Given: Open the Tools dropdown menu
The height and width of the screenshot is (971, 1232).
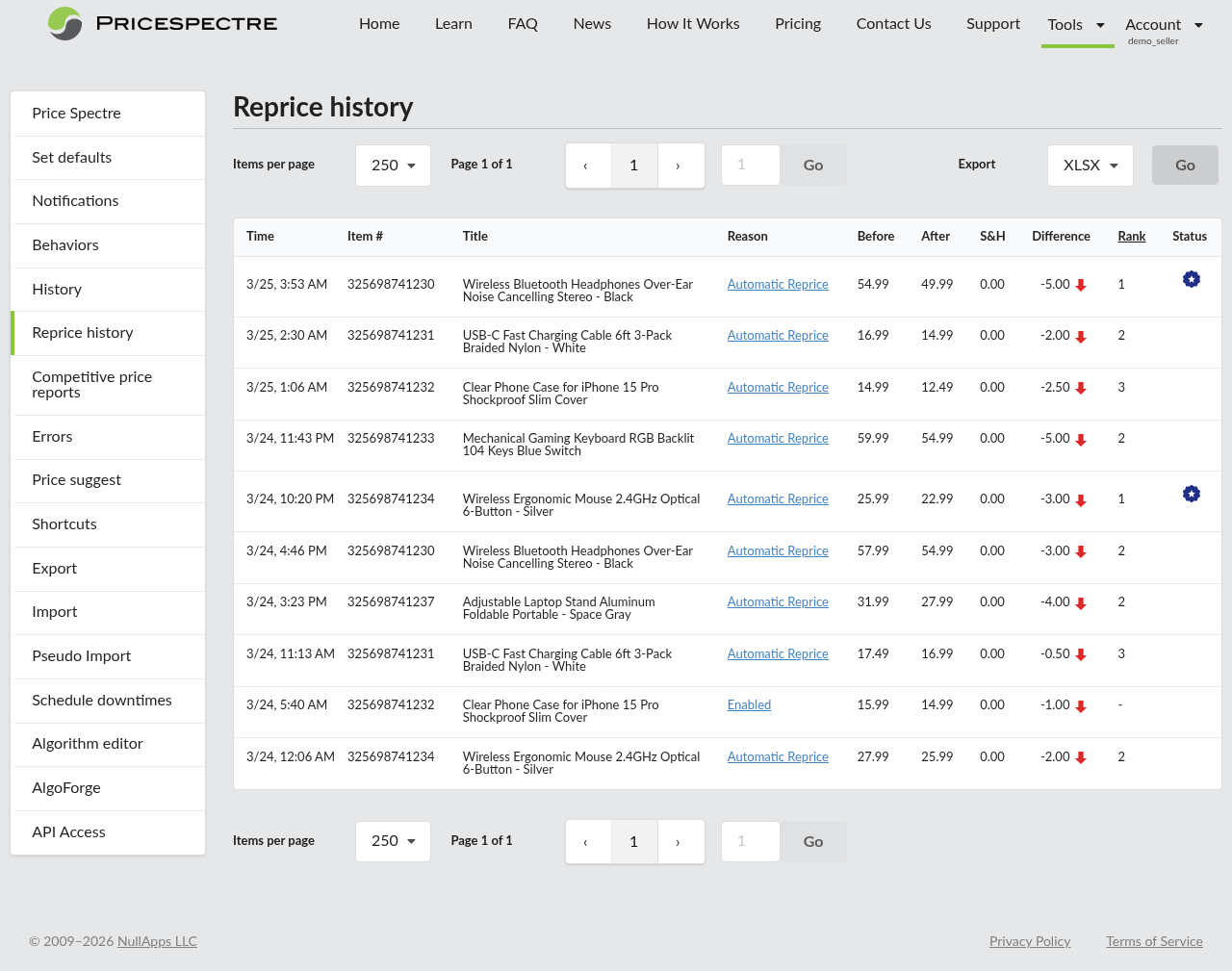Looking at the screenshot, I should (x=1077, y=24).
